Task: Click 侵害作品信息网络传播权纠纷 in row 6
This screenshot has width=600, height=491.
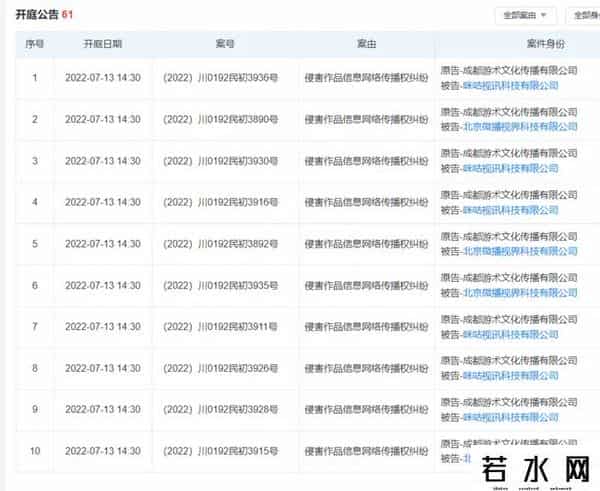Action: (366, 285)
